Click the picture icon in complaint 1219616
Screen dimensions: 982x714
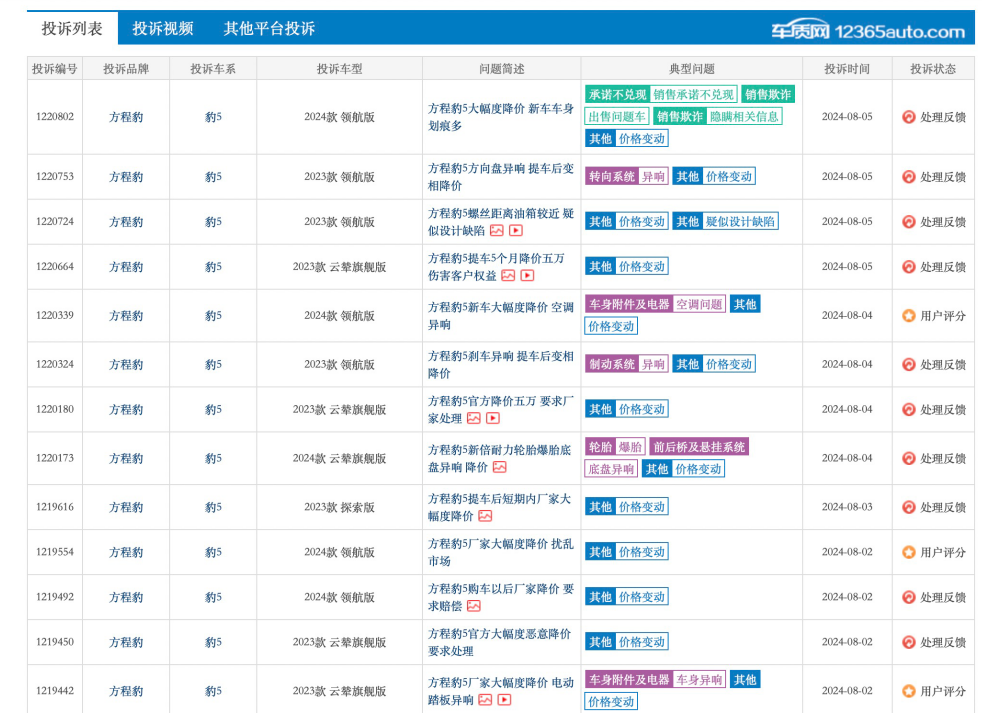click(485, 516)
